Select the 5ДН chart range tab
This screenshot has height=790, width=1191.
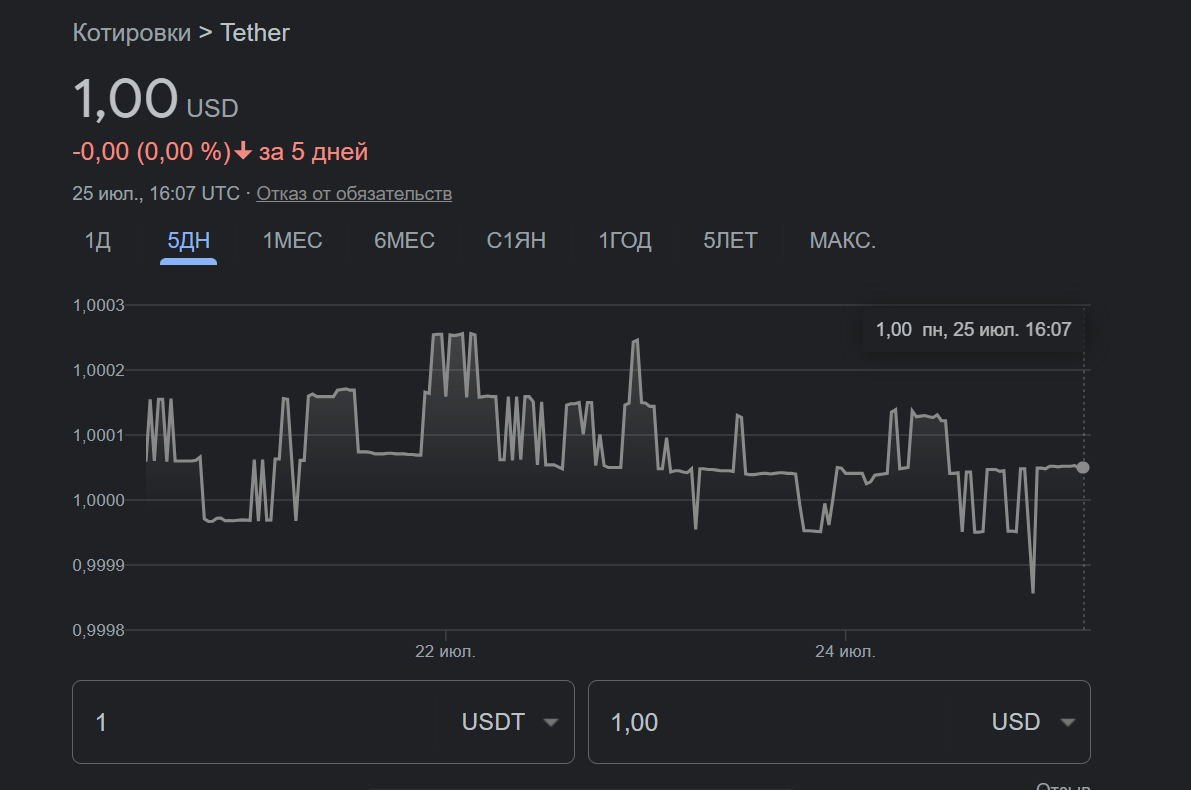point(188,241)
